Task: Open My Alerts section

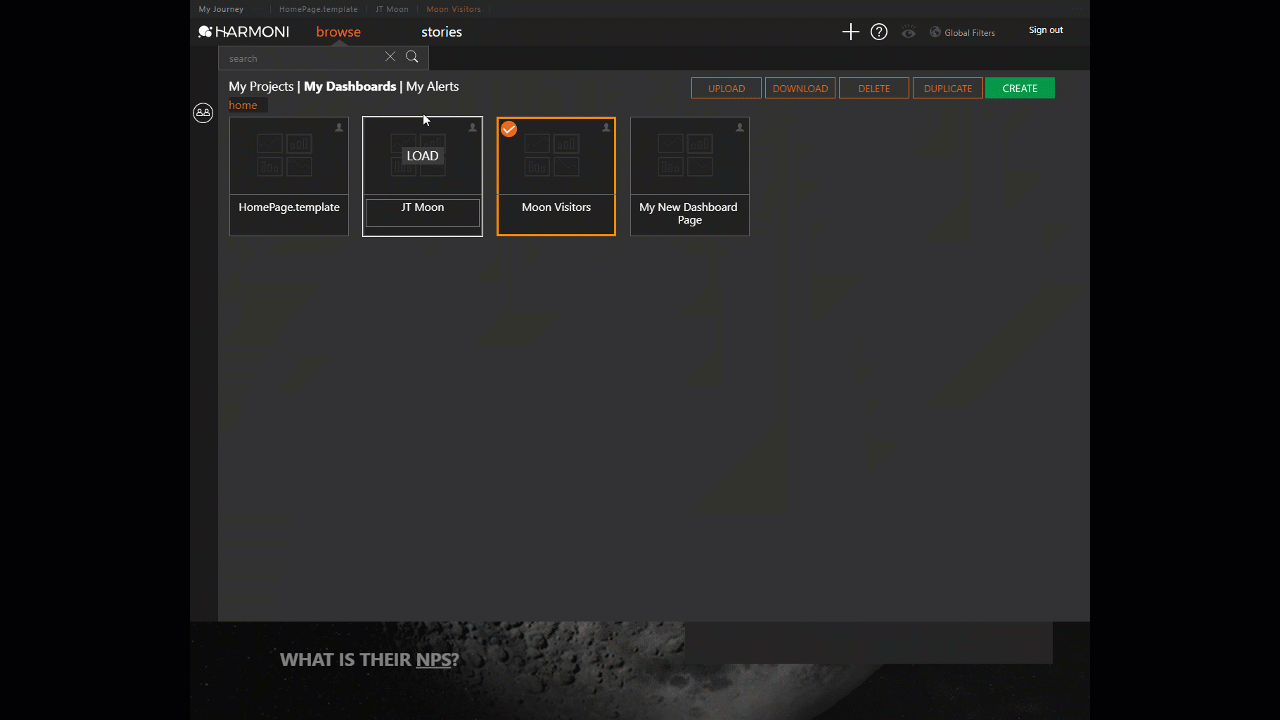Action: (x=432, y=86)
